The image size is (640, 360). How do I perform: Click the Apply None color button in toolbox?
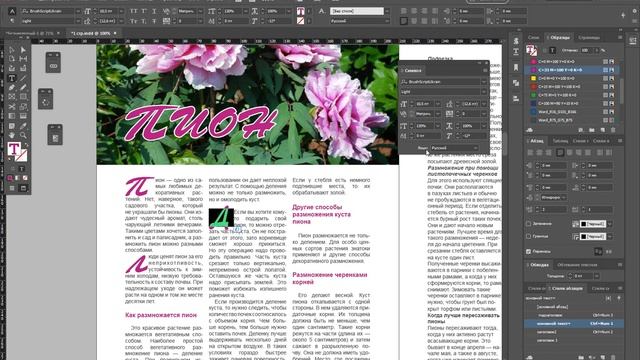coord(25,178)
